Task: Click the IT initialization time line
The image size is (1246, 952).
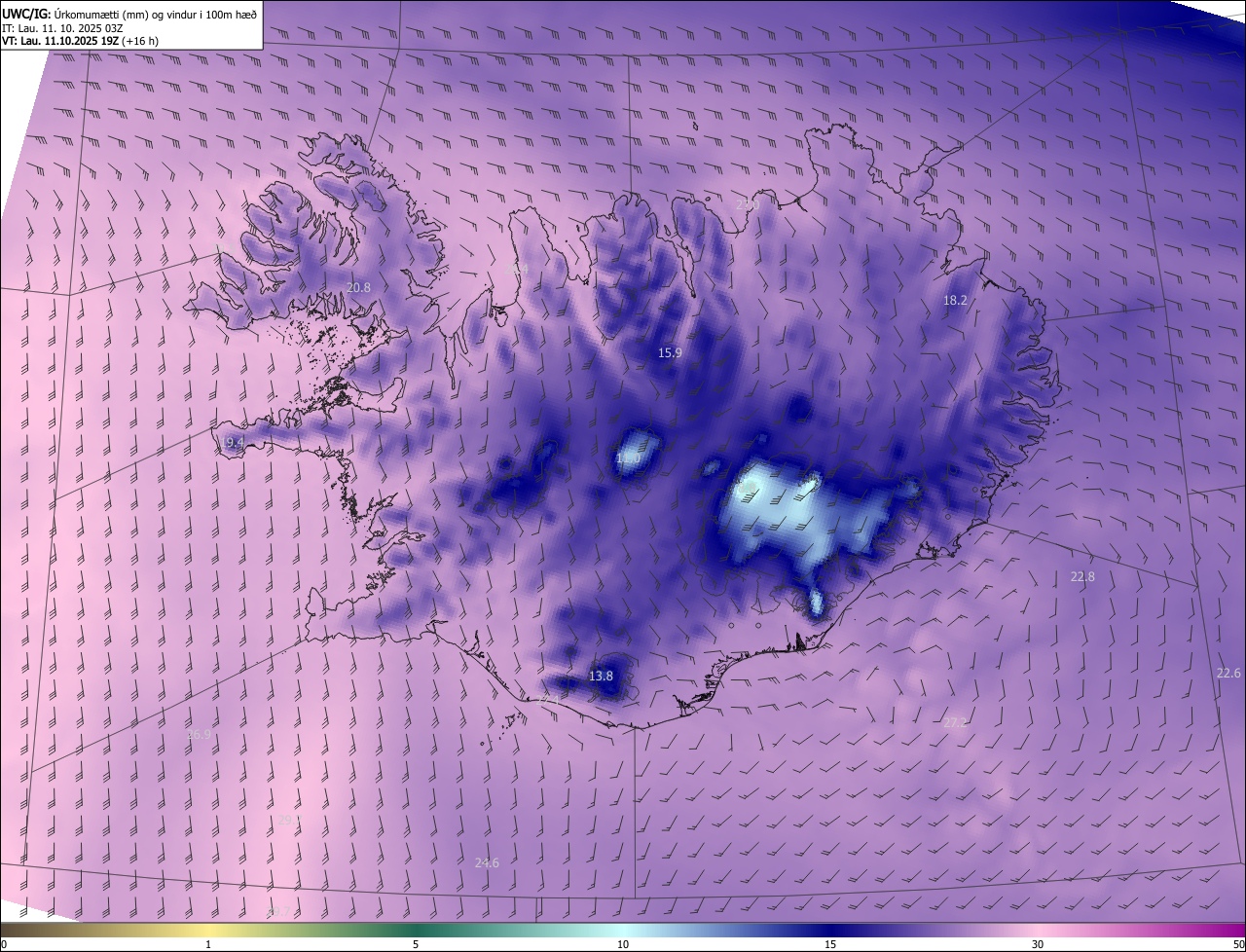Action: click(x=64, y=27)
